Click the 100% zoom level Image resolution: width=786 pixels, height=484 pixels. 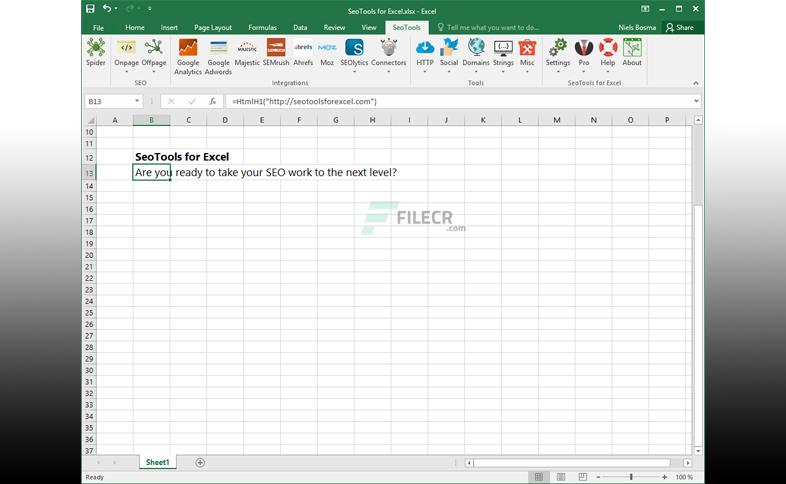[x=684, y=477]
